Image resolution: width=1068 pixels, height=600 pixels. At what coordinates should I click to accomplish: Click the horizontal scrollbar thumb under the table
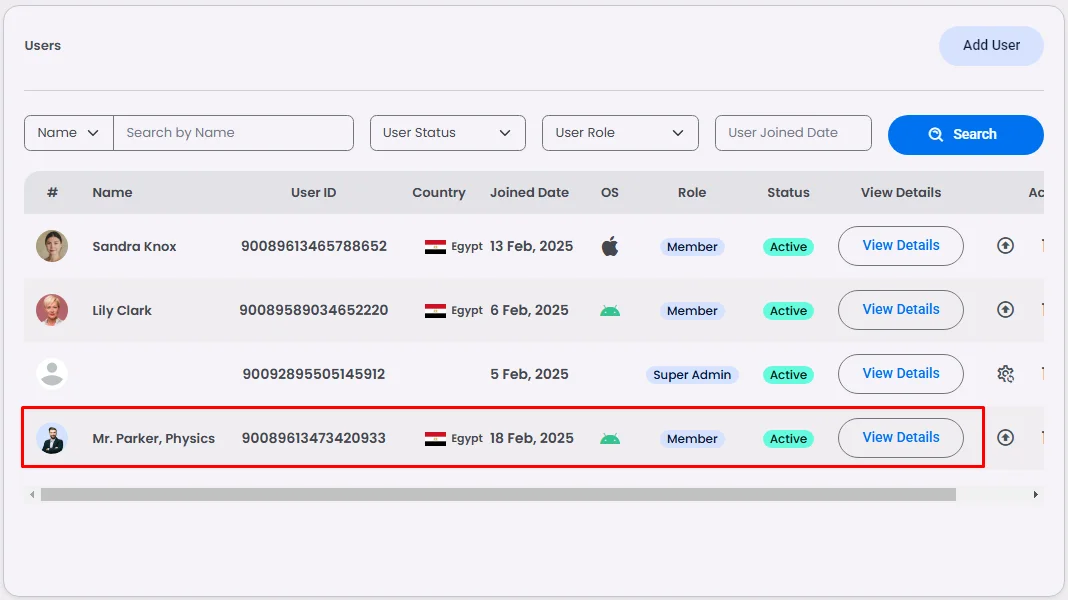tap(498, 494)
